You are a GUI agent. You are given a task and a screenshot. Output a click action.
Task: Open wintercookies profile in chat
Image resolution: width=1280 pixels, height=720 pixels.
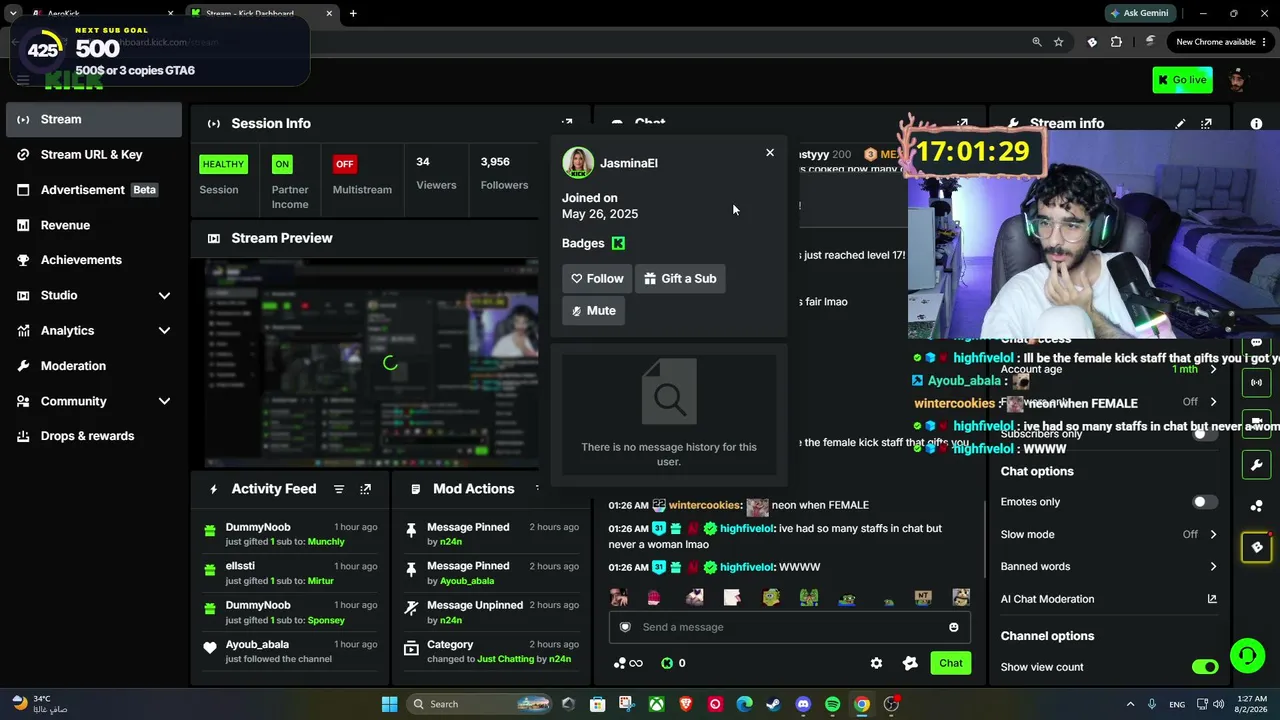click(x=705, y=505)
